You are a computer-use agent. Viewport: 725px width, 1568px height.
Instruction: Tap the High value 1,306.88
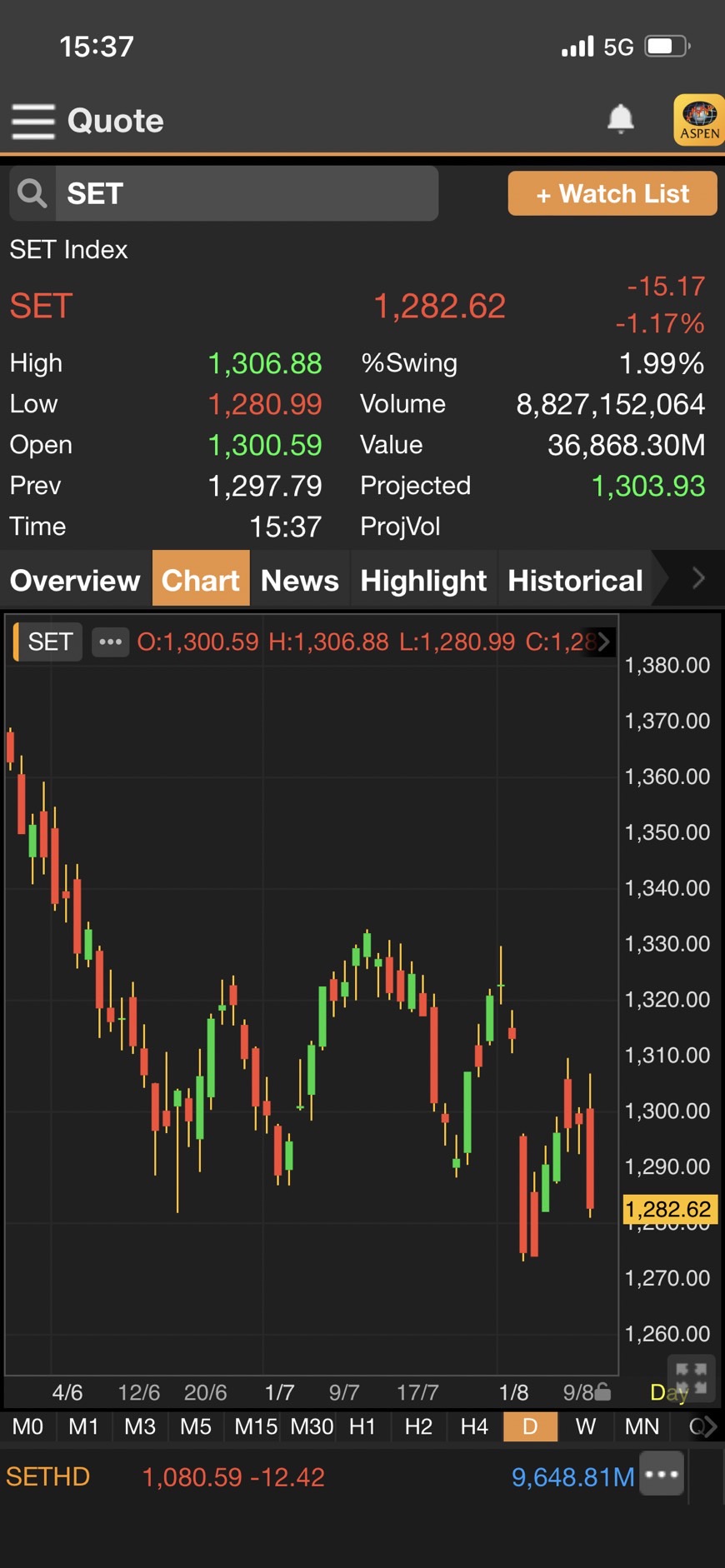264,363
